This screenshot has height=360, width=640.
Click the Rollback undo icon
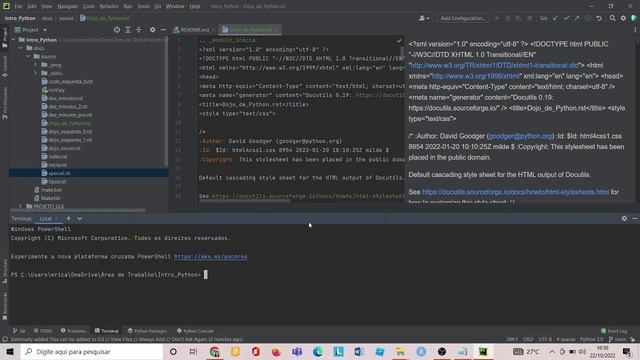(x=599, y=18)
